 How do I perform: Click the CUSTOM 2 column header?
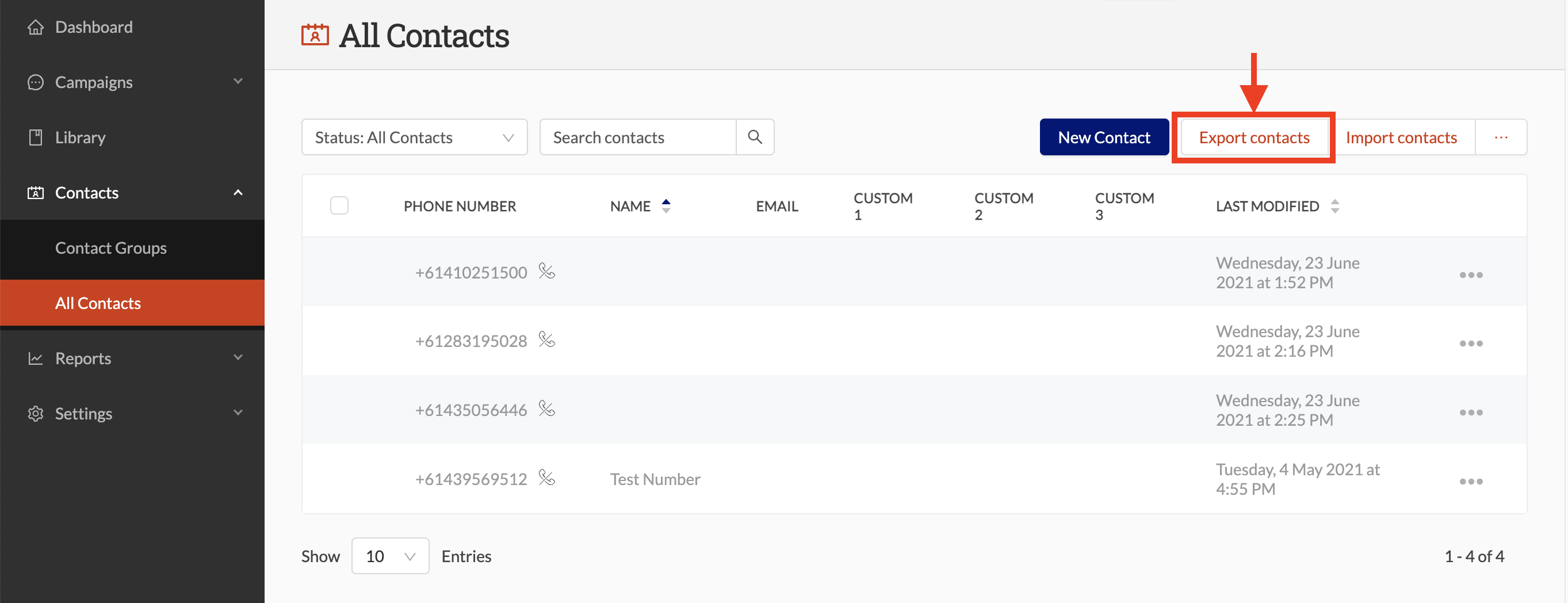point(1003,206)
